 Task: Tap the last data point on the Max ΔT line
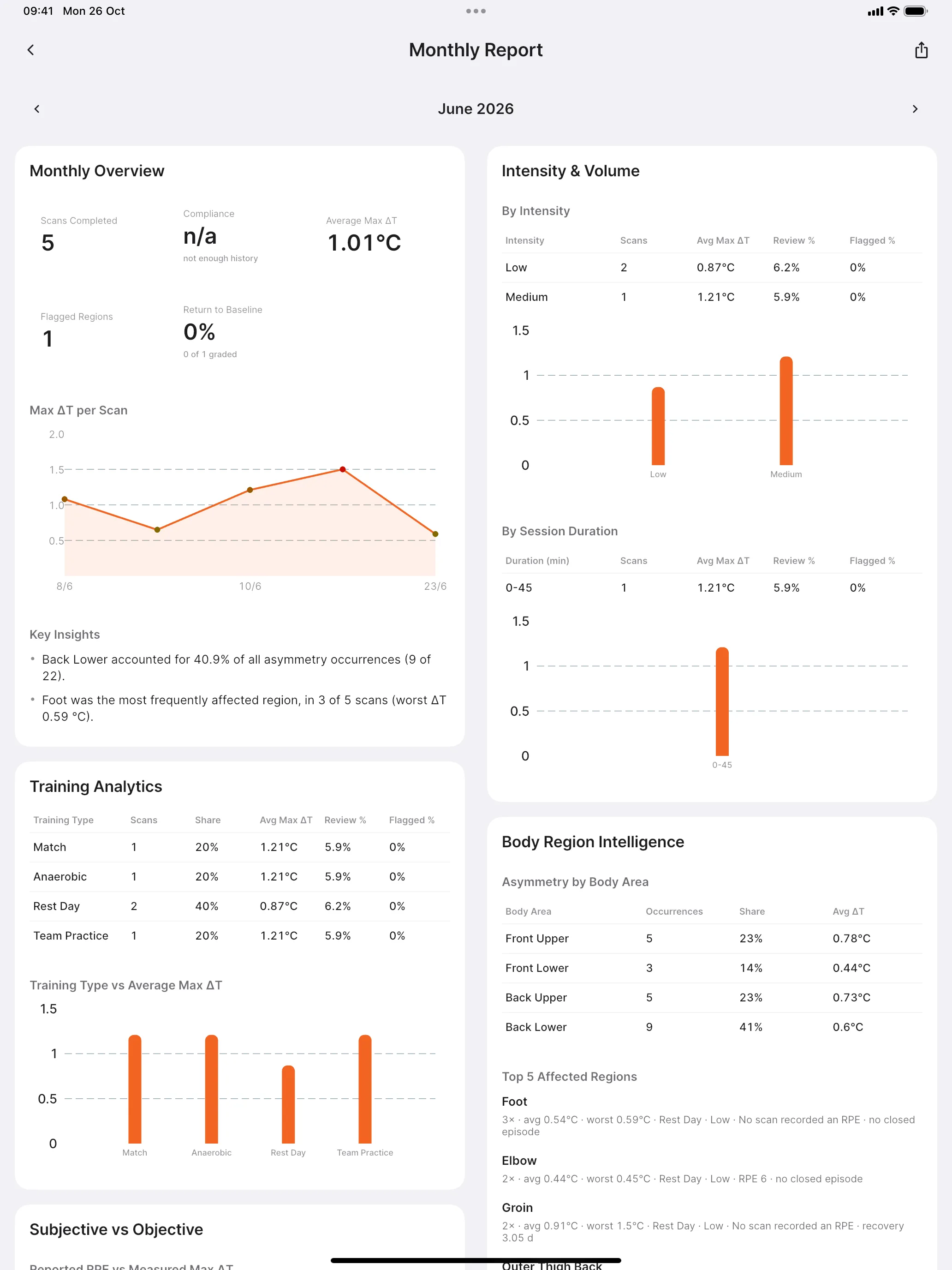point(435,534)
